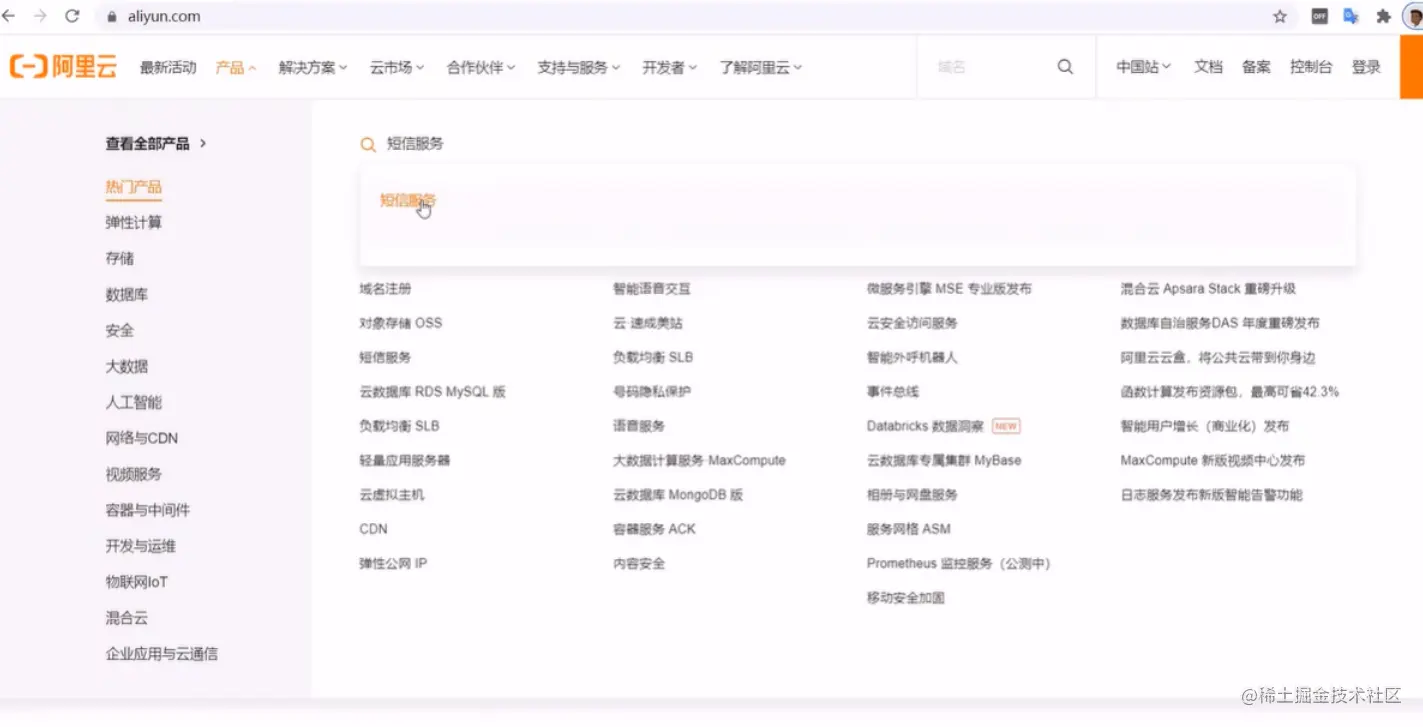The width and height of the screenshot is (1423, 727).
Task: Open the browser profile avatar
Action: click(x=1412, y=16)
